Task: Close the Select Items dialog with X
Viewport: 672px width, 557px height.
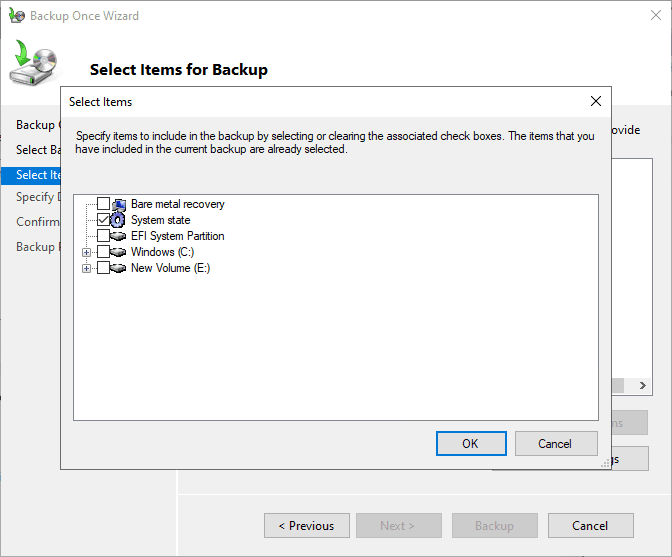Action: 596,101
